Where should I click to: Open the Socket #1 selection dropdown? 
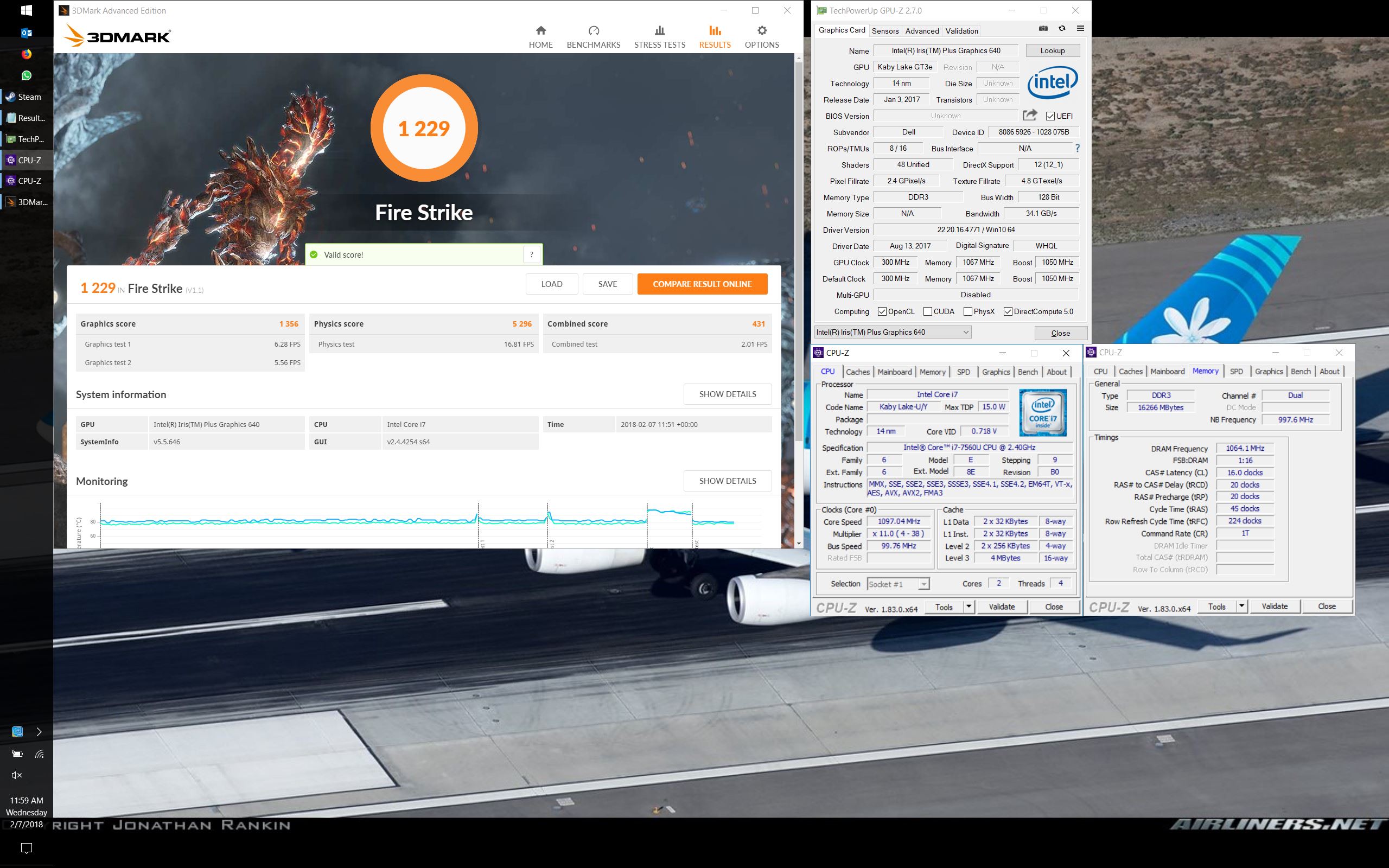[897, 584]
